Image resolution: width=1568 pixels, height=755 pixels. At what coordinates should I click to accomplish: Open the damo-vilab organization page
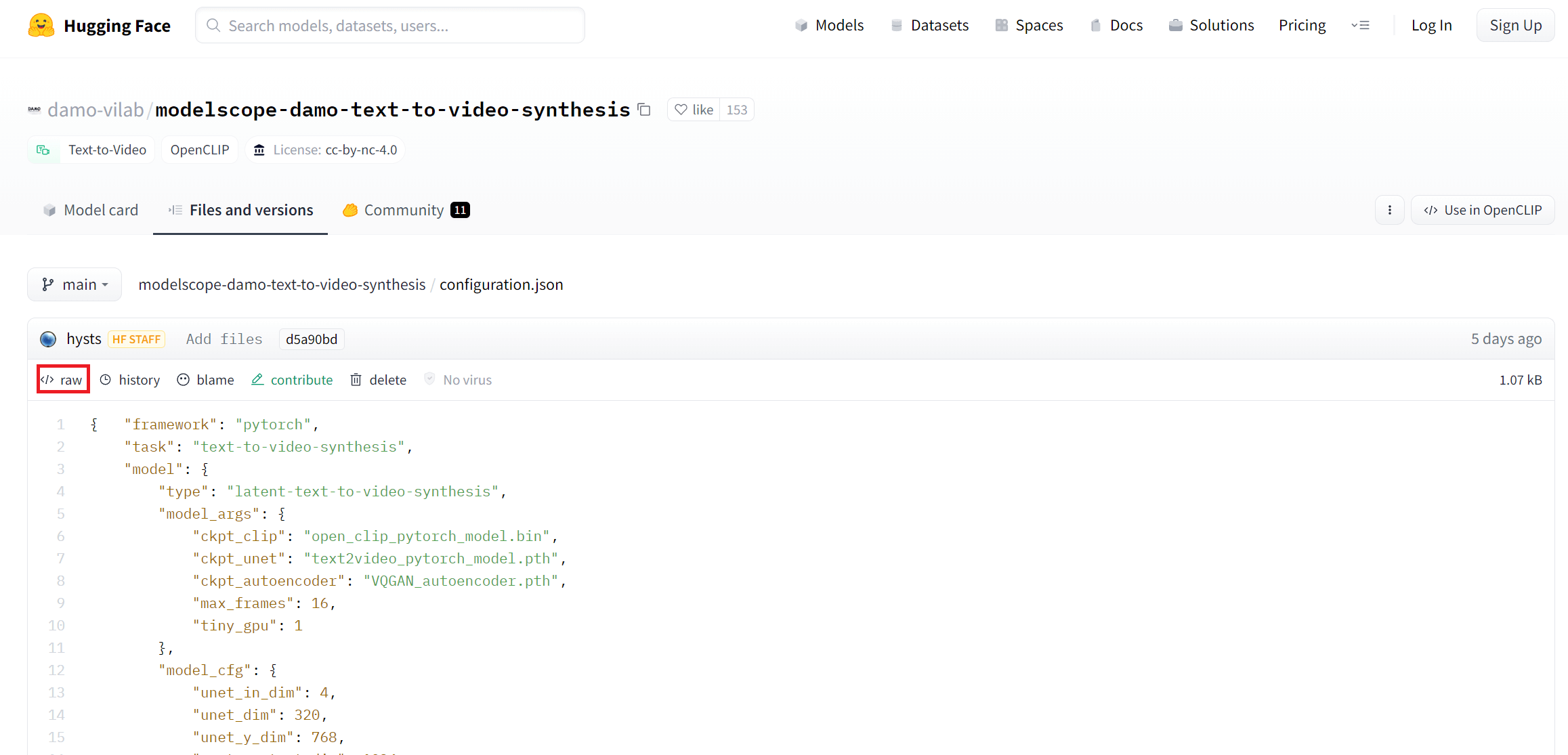(96, 109)
